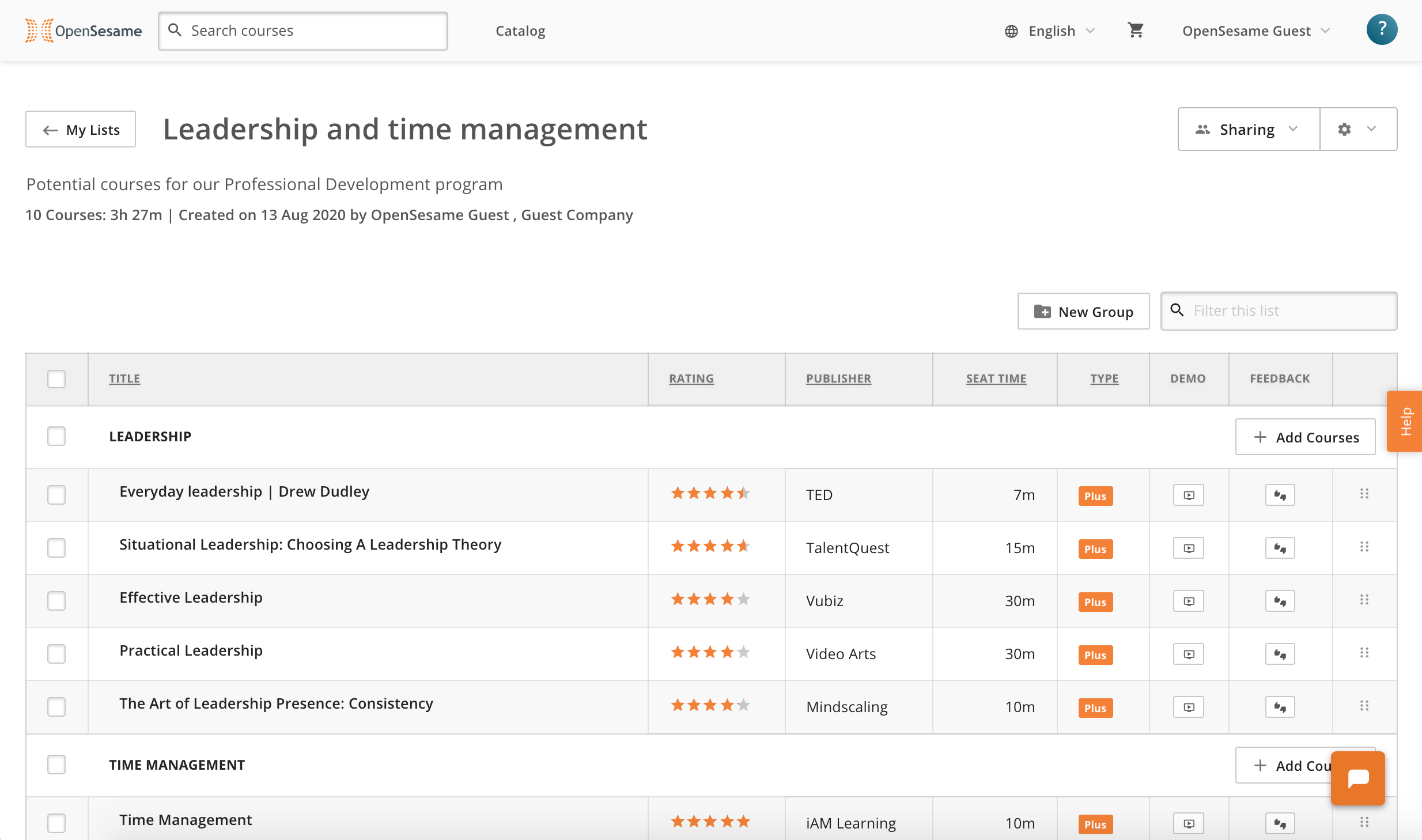The width and height of the screenshot is (1422, 840).
Task: Click star rating for Effective Leadership
Action: (x=710, y=600)
